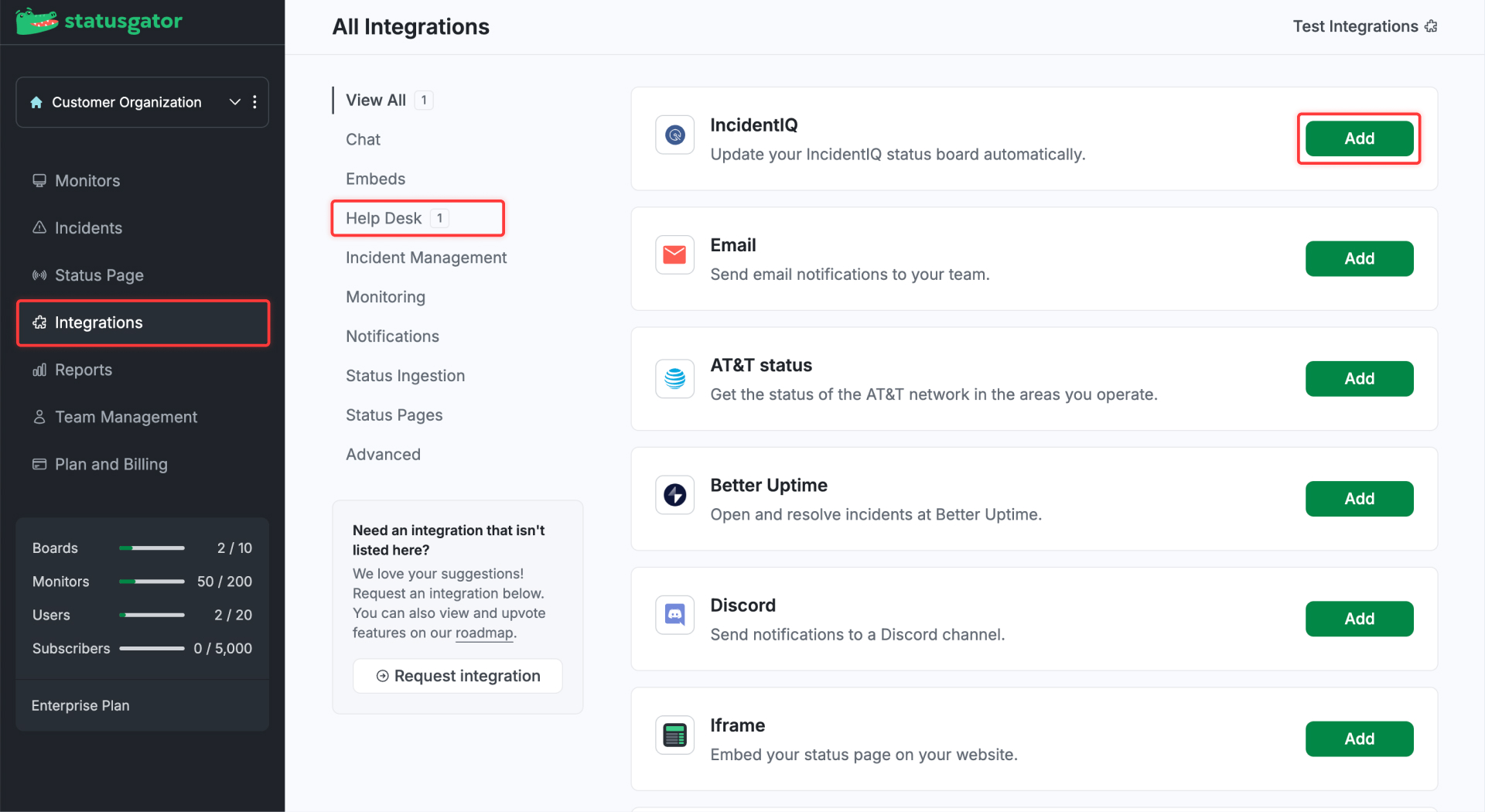This screenshot has height=812, width=1485.
Task: Click Test Integrations link at top right
Action: [1355, 26]
